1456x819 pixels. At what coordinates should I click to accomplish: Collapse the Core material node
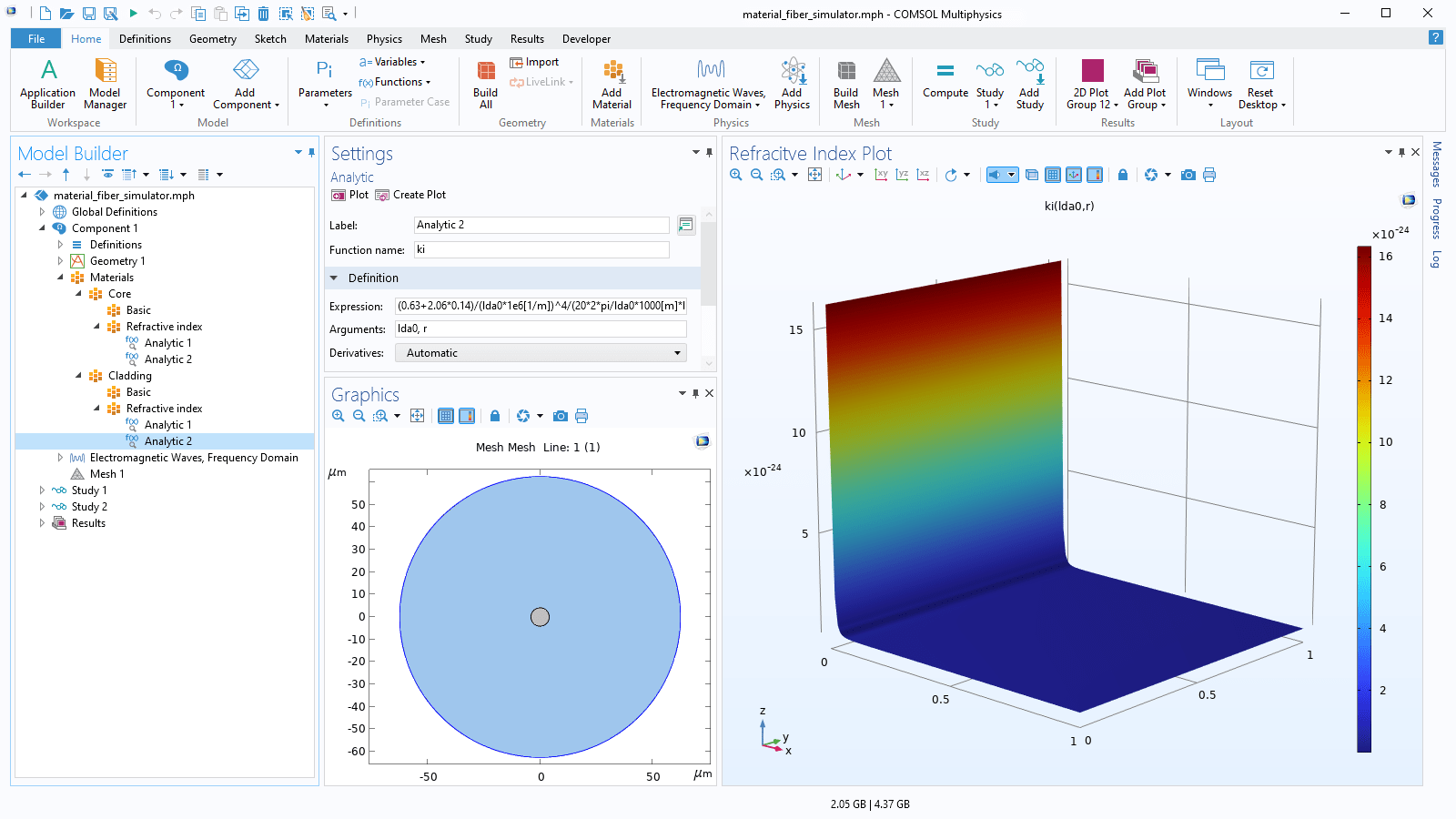tap(79, 294)
